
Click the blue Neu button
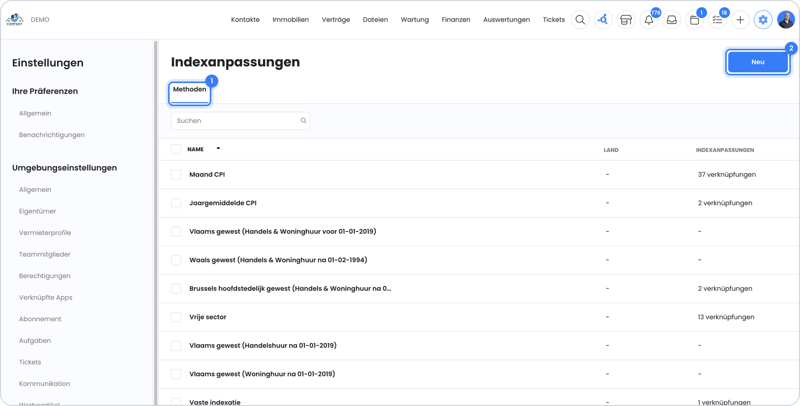[x=758, y=62]
